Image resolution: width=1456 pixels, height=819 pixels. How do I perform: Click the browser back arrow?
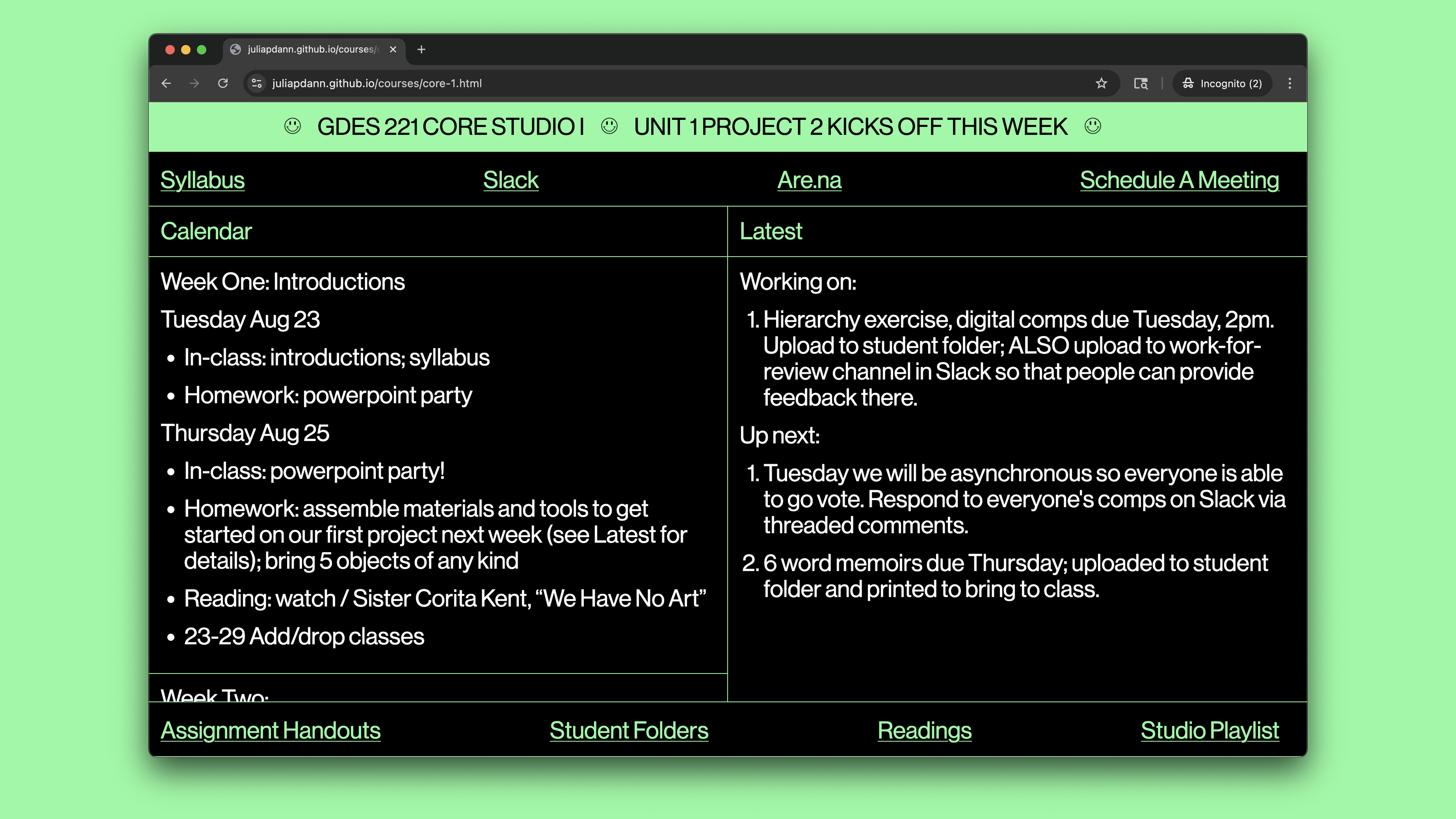[x=166, y=83]
